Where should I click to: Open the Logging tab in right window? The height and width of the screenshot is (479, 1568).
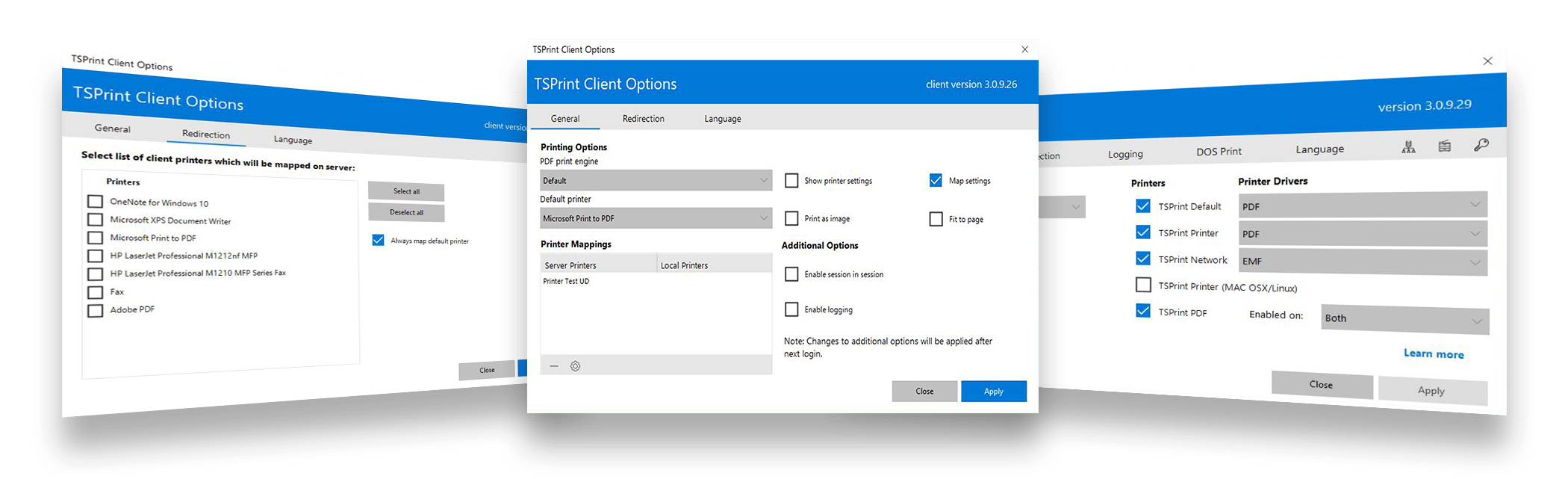coord(1125,154)
